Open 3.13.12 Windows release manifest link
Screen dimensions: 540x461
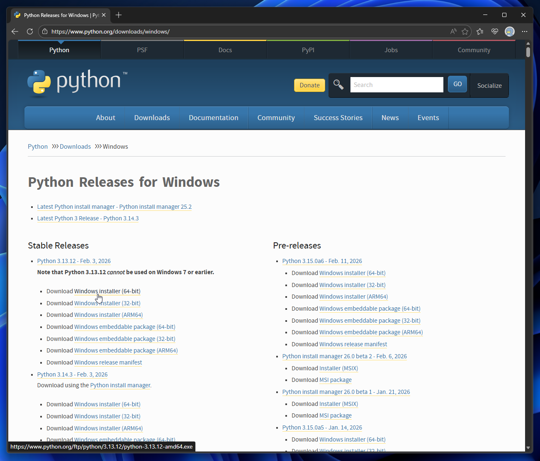(108, 363)
